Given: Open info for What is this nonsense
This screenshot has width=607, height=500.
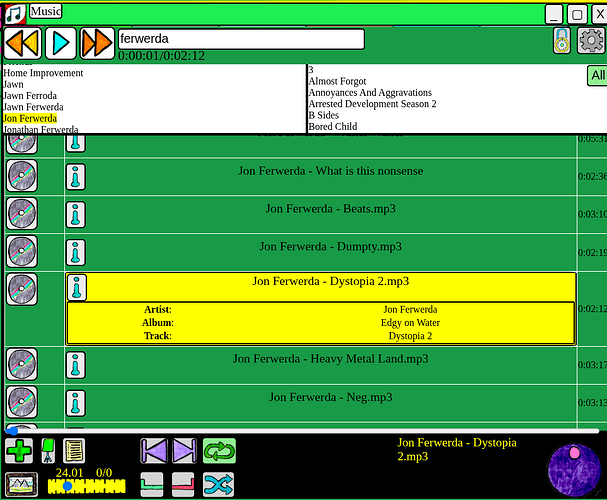Looking at the screenshot, I should click(x=75, y=177).
